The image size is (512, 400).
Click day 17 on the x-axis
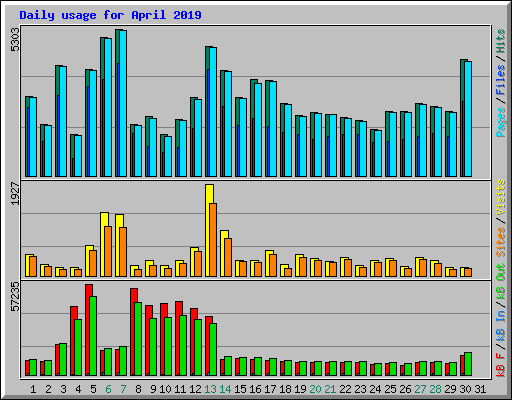pos(270,389)
